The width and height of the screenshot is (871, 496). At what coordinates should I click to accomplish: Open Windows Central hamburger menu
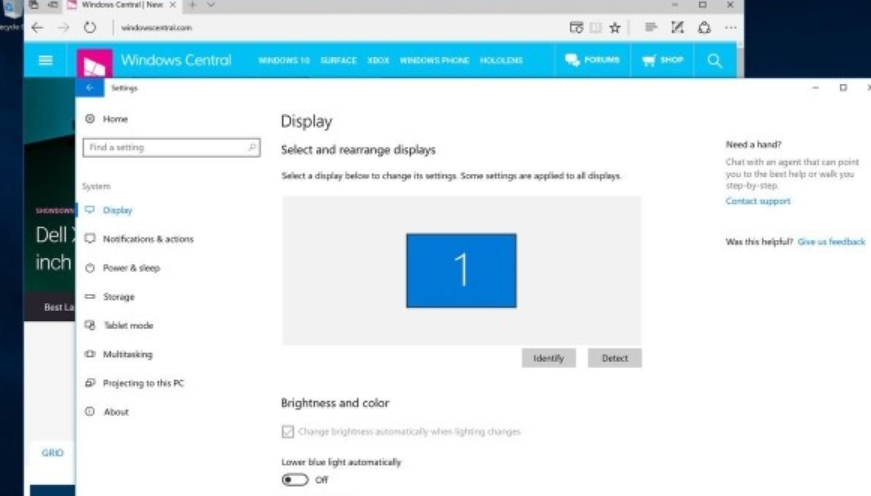[45, 61]
